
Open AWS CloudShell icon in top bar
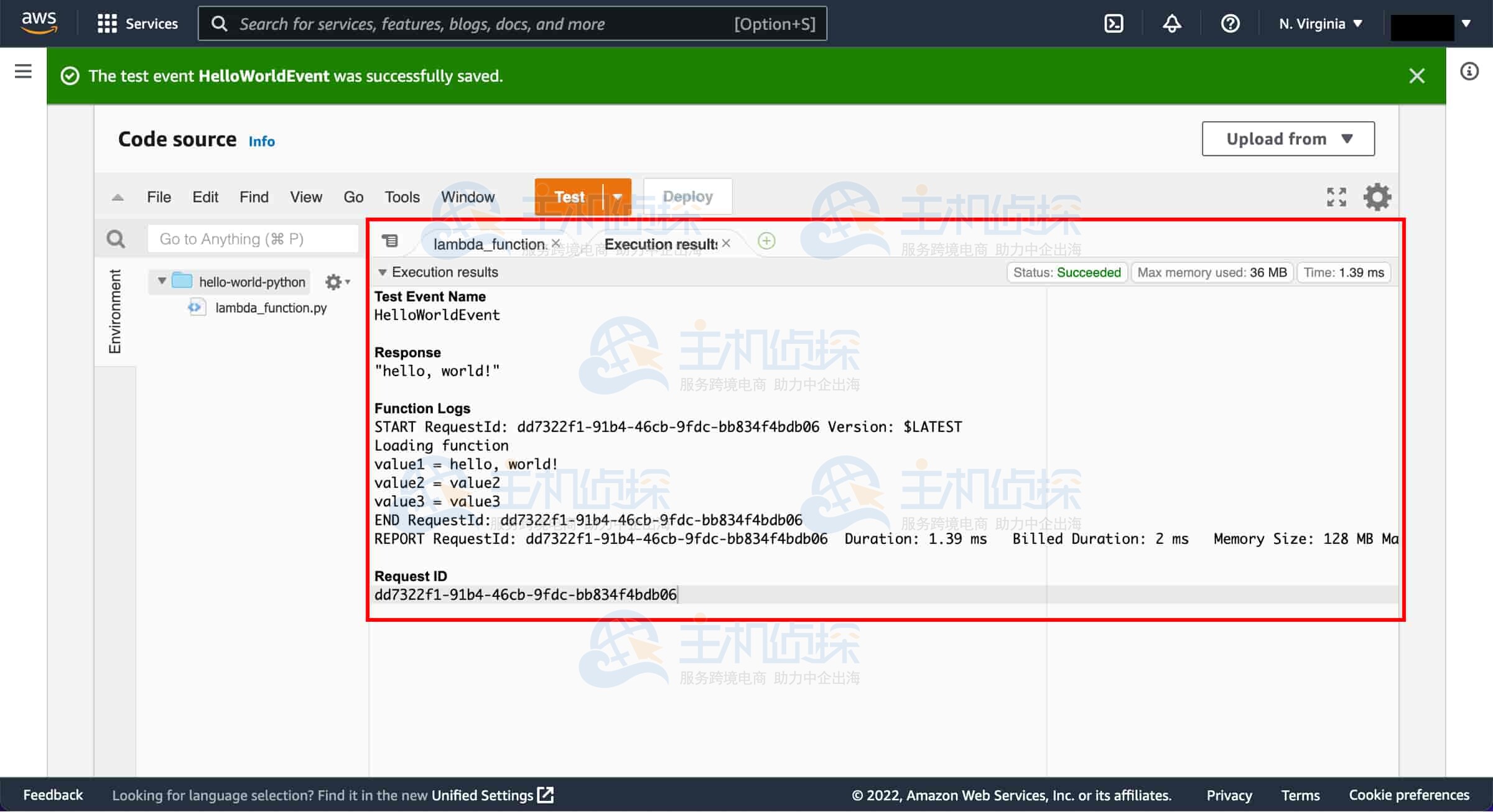[1113, 24]
